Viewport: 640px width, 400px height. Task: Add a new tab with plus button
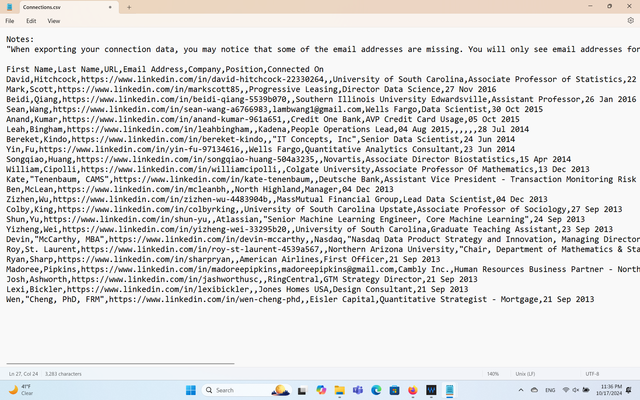[x=129, y=7]
